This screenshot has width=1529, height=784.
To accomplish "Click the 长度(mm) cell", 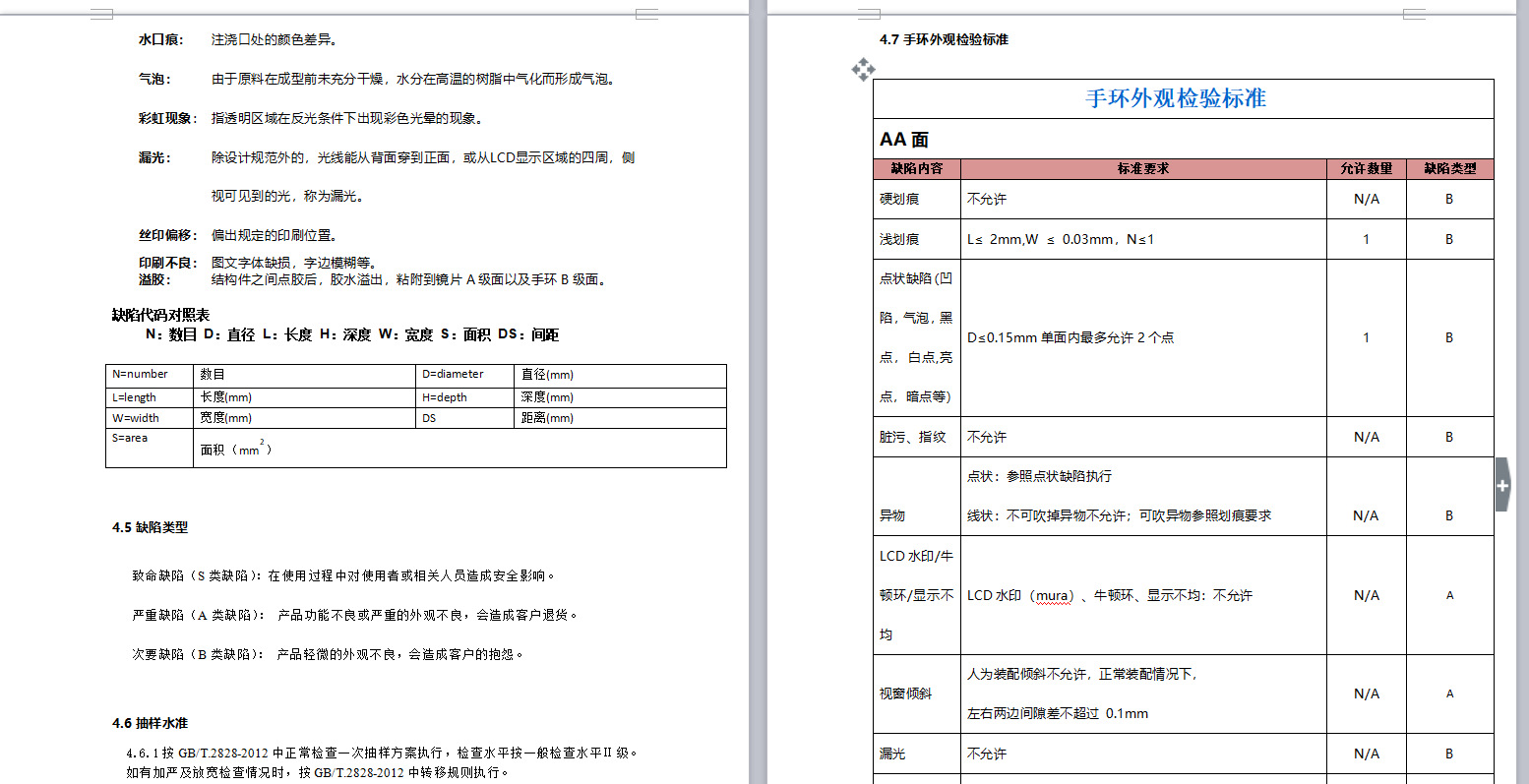I will pos(306,397).
